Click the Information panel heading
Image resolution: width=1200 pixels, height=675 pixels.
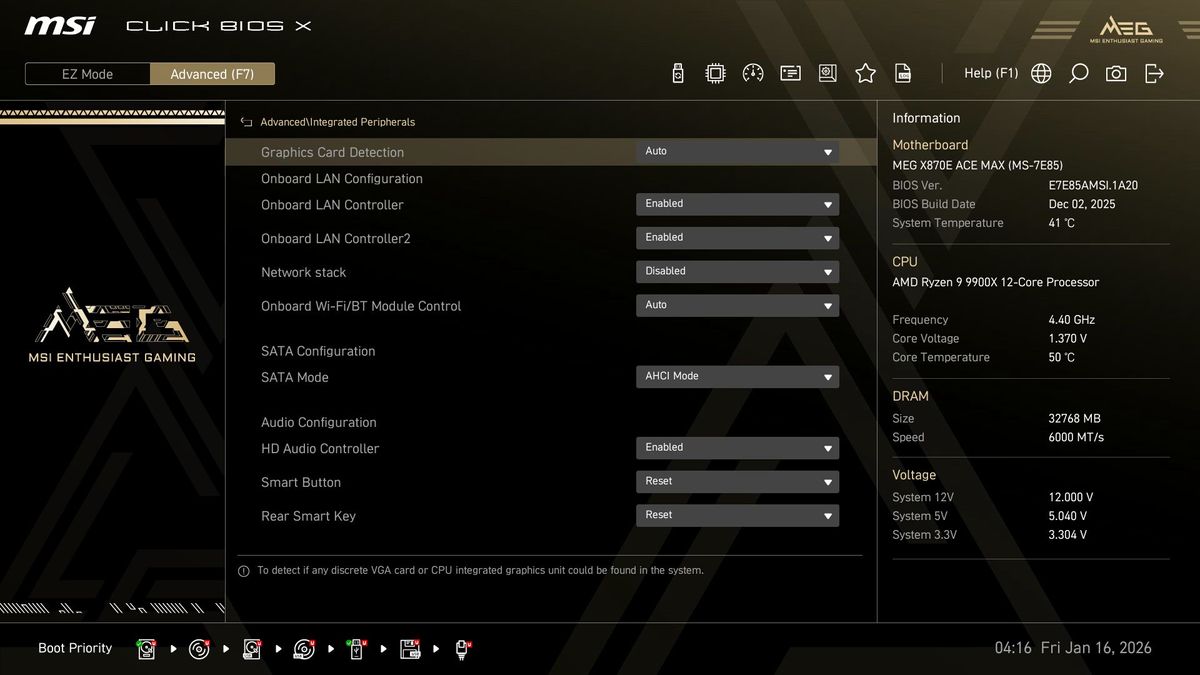pos(926,118)
